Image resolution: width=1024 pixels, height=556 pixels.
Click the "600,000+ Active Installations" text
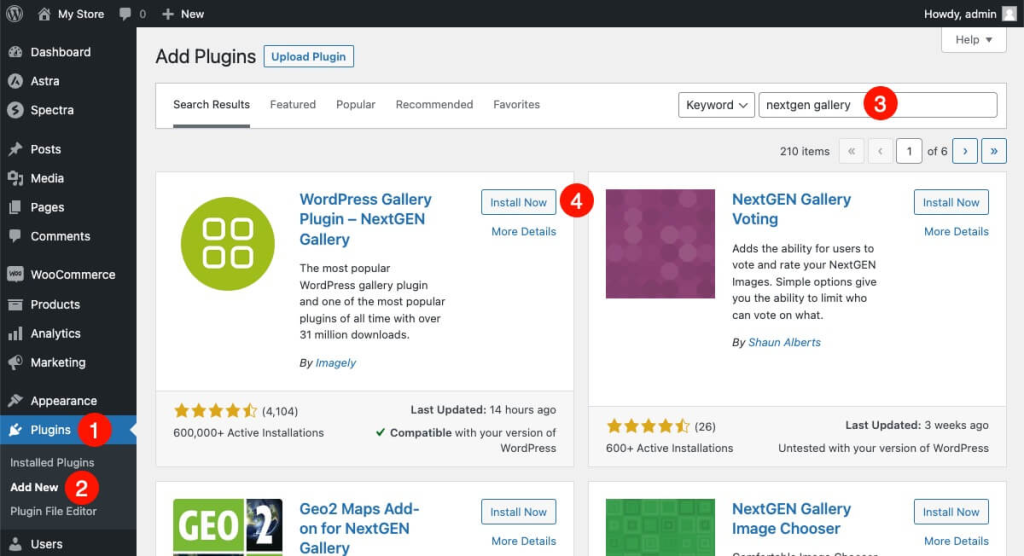248,433
